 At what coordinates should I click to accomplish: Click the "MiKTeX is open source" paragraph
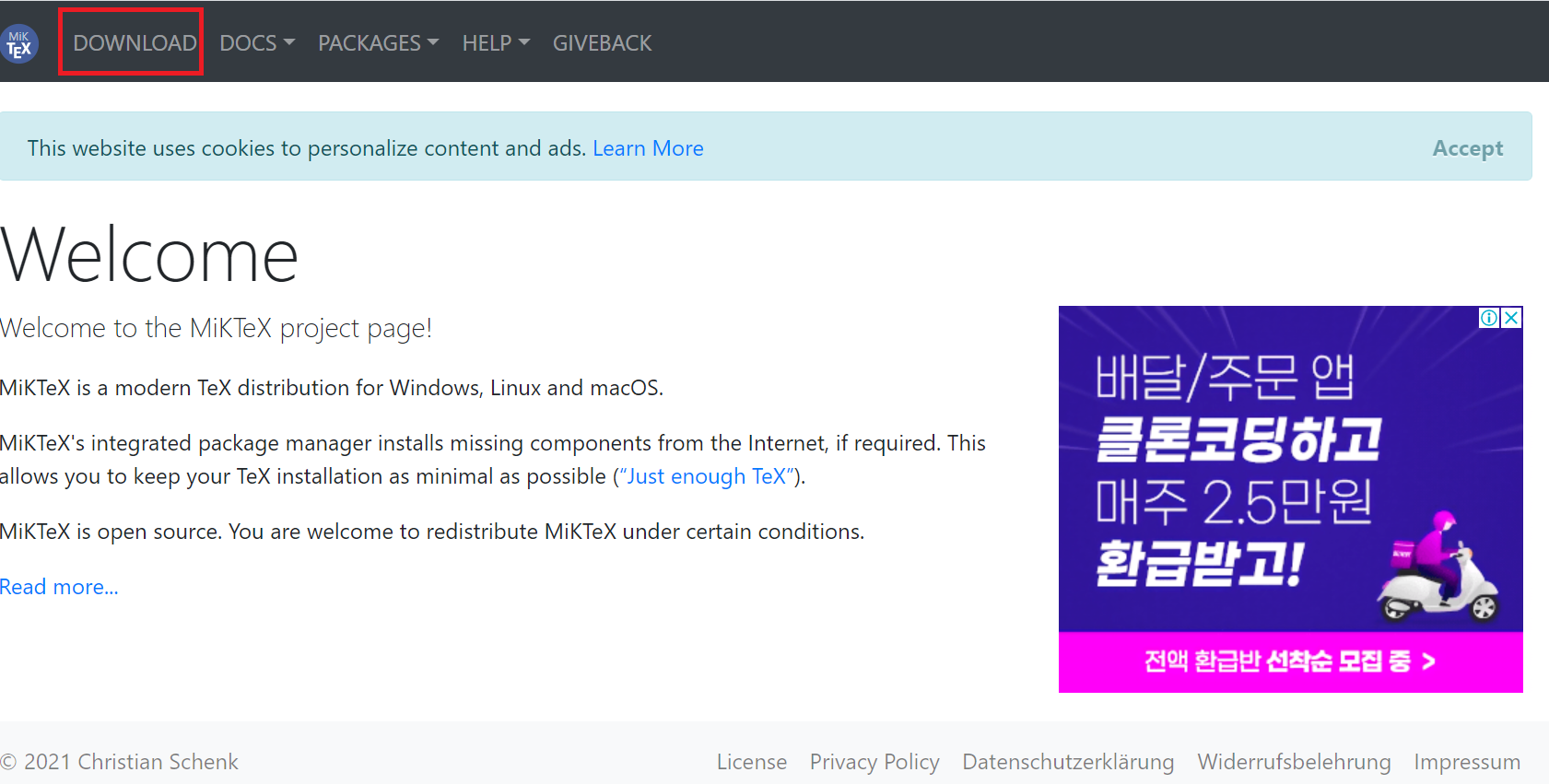coord(432,532)
